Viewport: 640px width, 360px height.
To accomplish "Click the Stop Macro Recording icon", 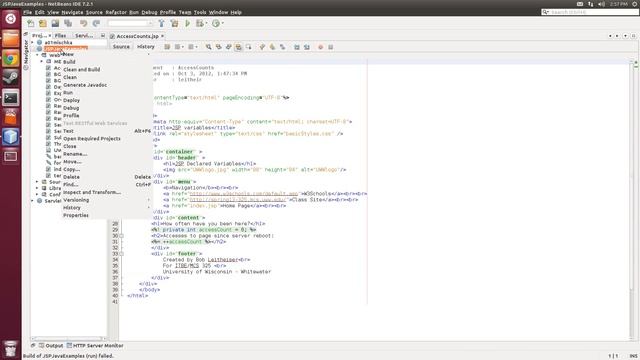I will point(331,47).
